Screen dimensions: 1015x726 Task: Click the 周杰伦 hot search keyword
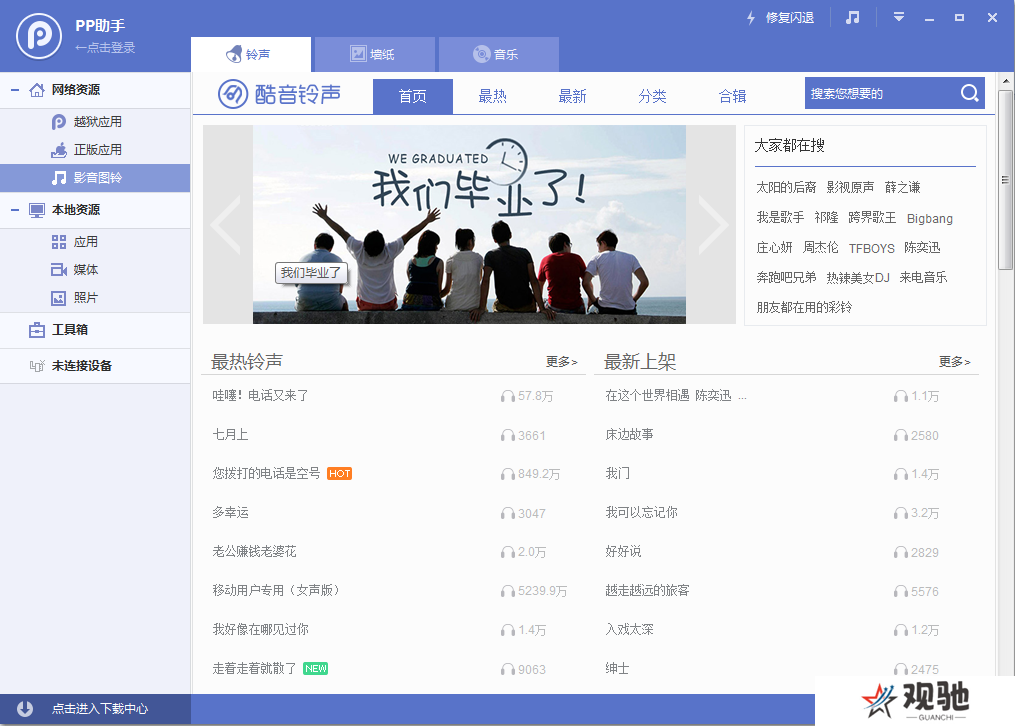pyautogui.click(x=820, y=248)
